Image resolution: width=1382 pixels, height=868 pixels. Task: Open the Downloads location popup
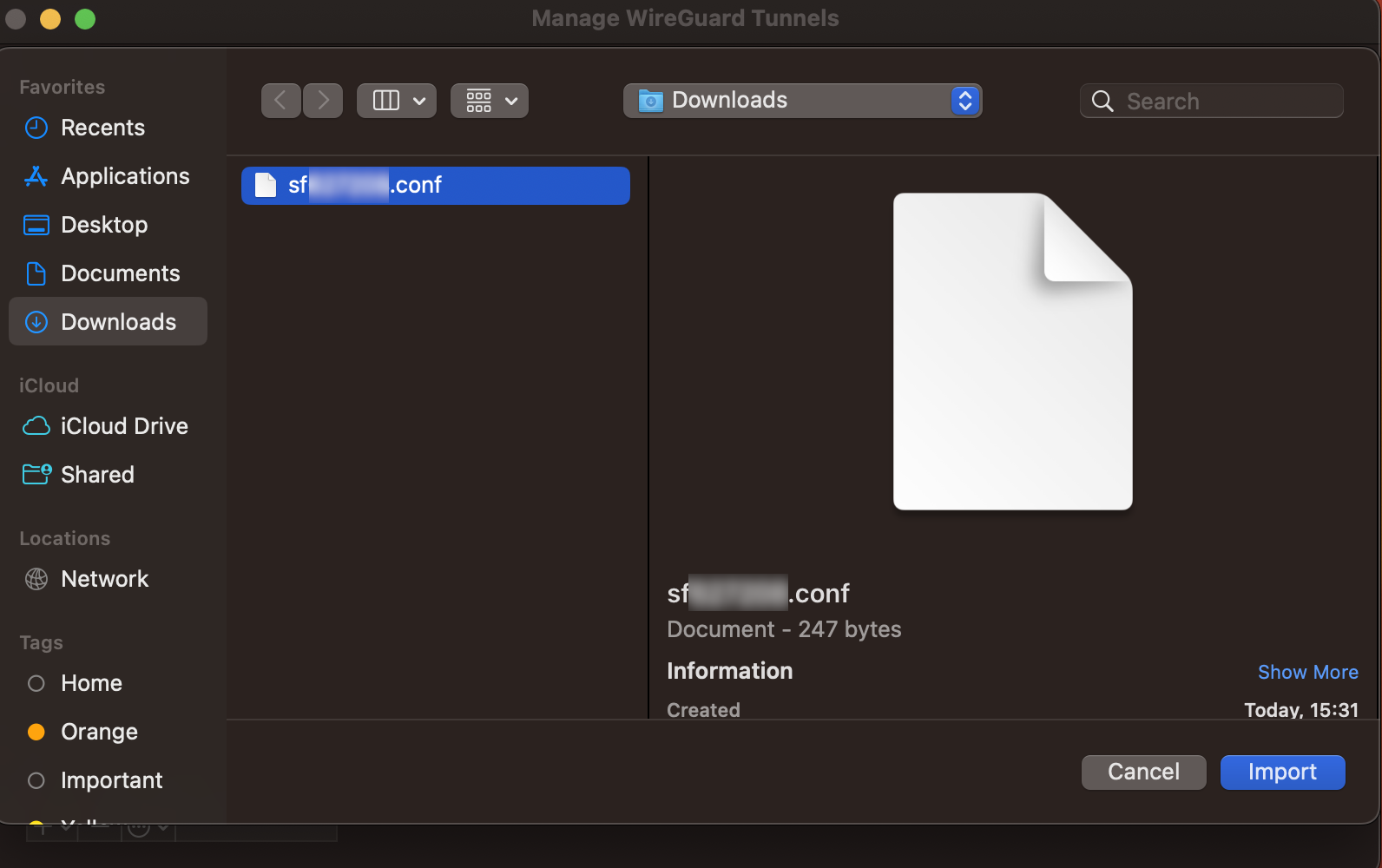coord(802,101)
